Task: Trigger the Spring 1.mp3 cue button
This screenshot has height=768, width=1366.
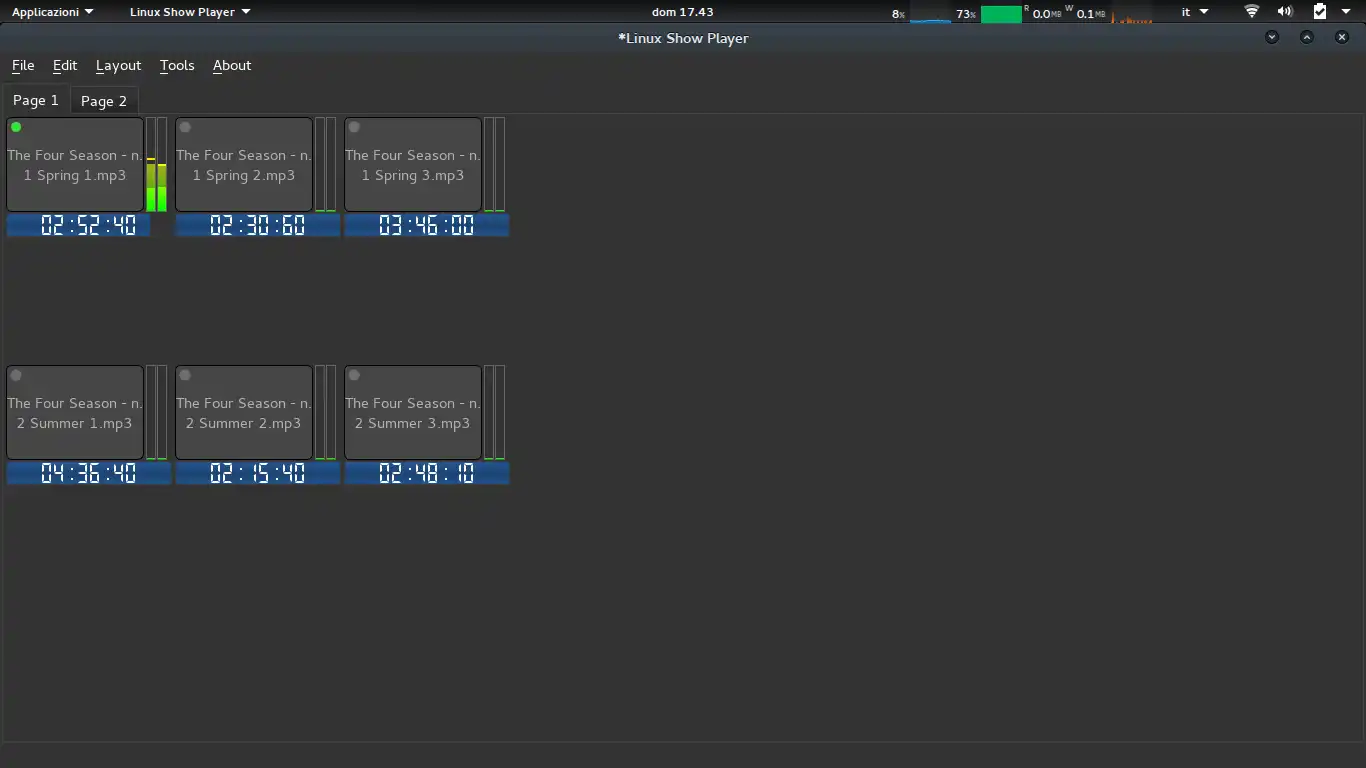Action: point(75,165)
